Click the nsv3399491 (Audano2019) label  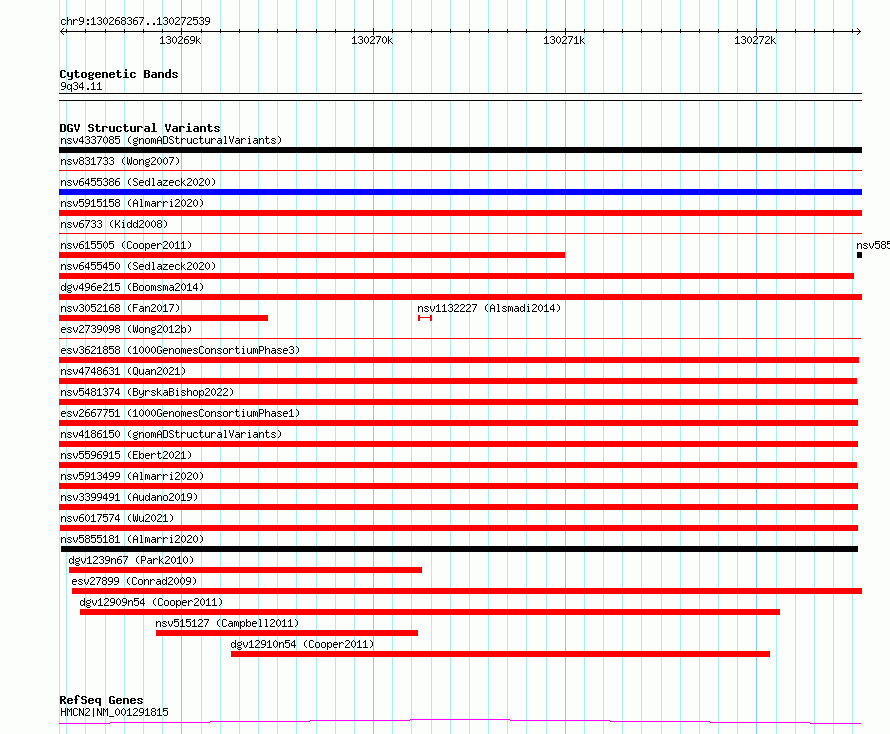coord(129,497)
